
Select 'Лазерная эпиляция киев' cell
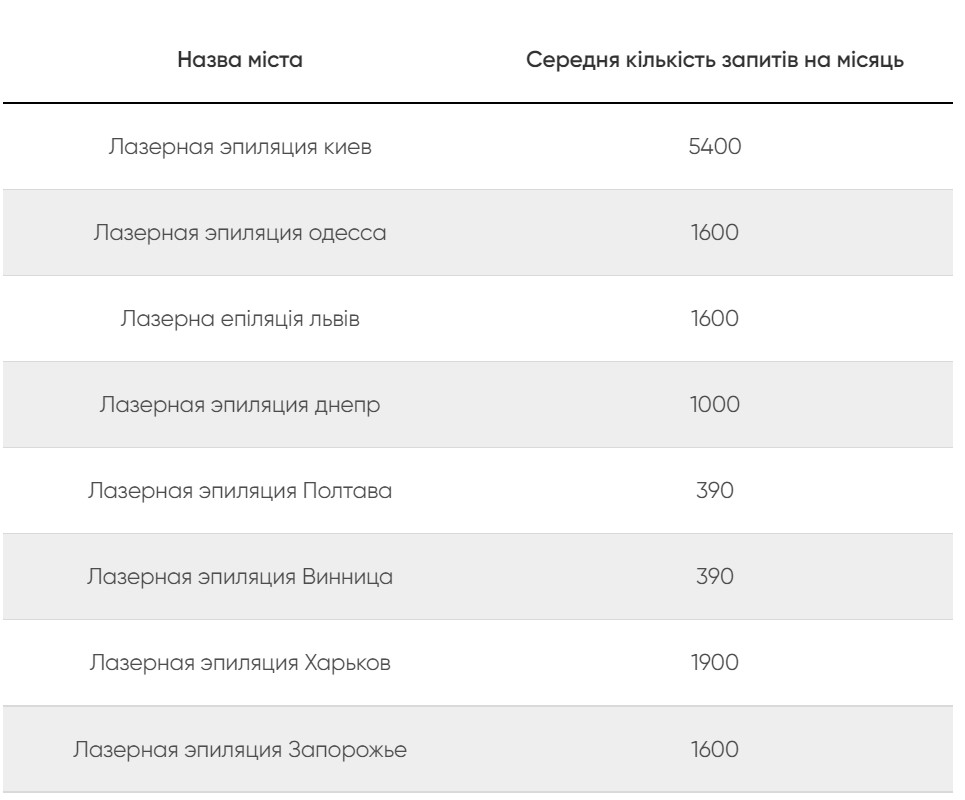coord(240,147)
